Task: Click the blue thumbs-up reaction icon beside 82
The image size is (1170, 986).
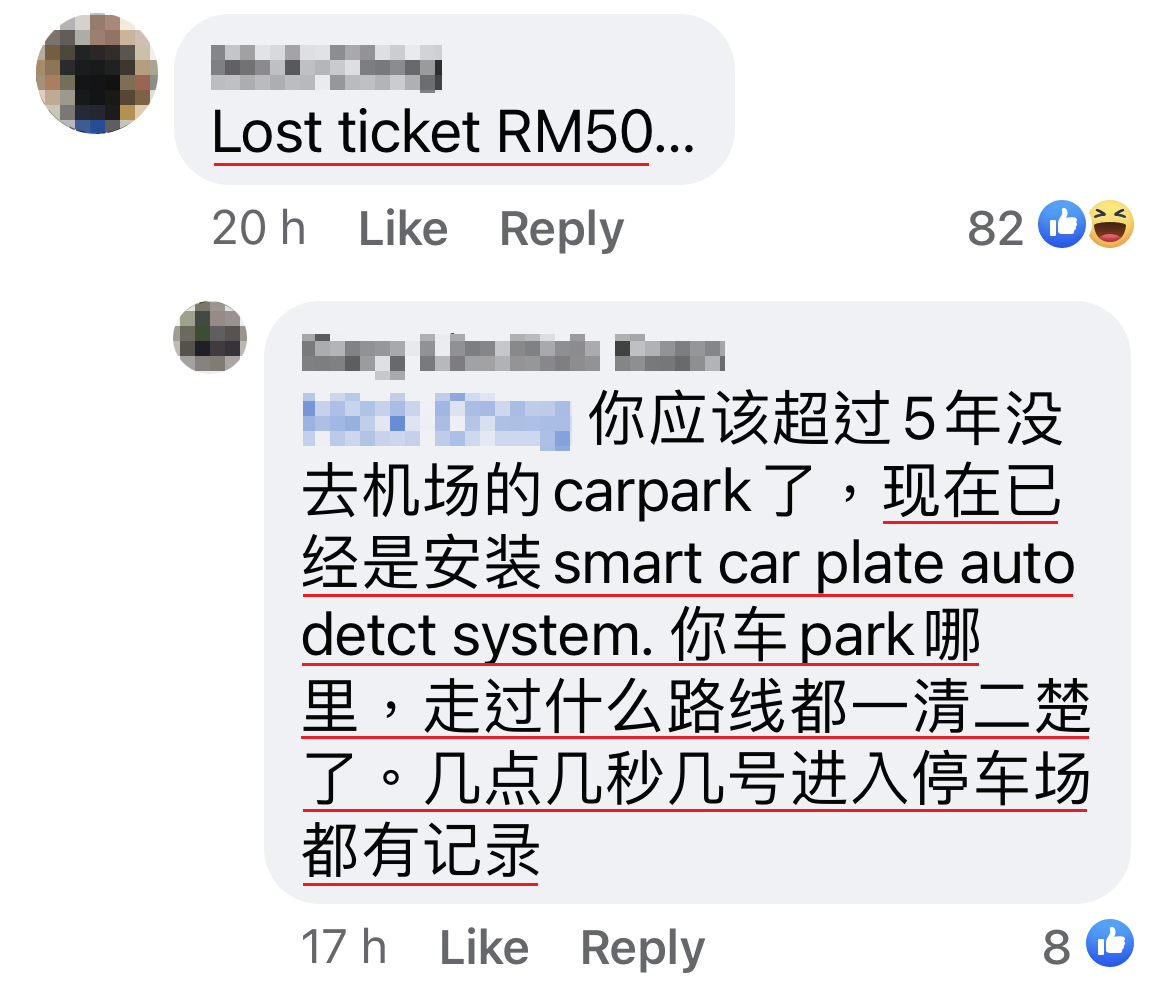Action: pyautogui.click(x=1062, y=224)
